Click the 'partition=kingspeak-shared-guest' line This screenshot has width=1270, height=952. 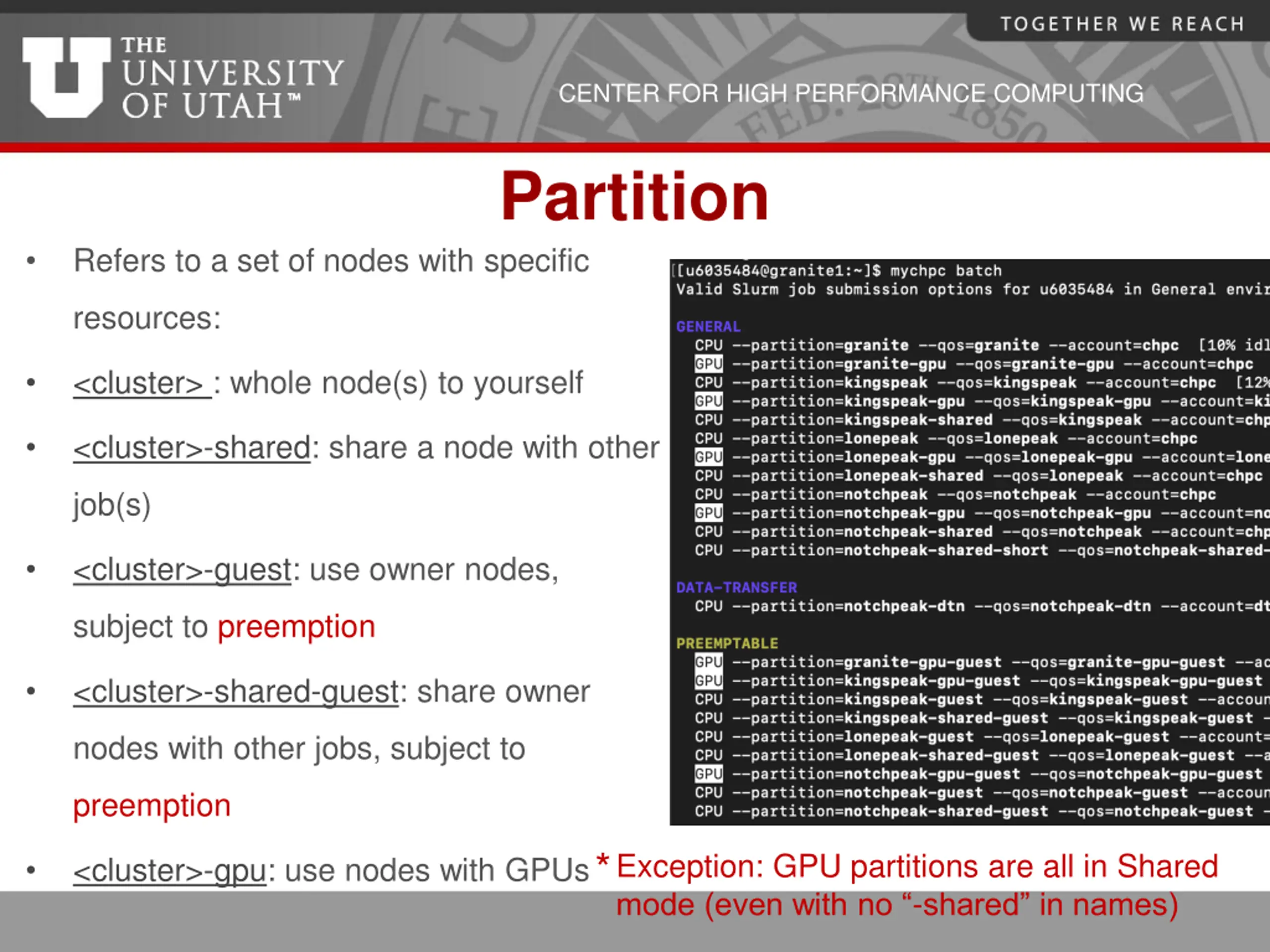pyautogui.click(x=982, y=718)
